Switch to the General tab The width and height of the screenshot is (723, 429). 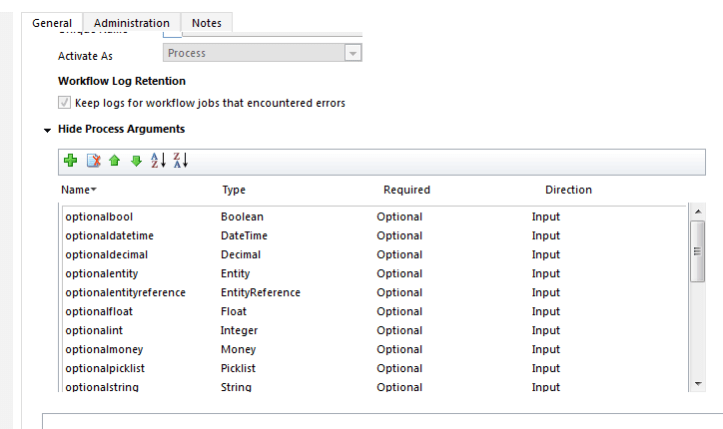click(x=52, y=23)
